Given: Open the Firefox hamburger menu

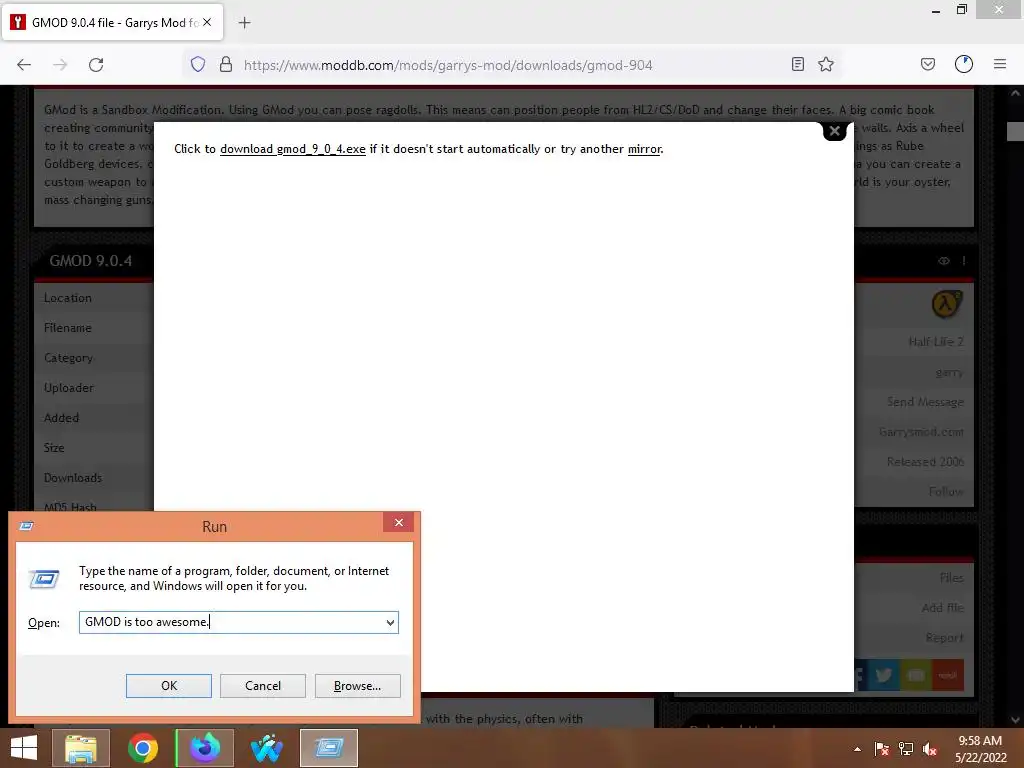Looking at the screenshot, I should (1000, 64).
